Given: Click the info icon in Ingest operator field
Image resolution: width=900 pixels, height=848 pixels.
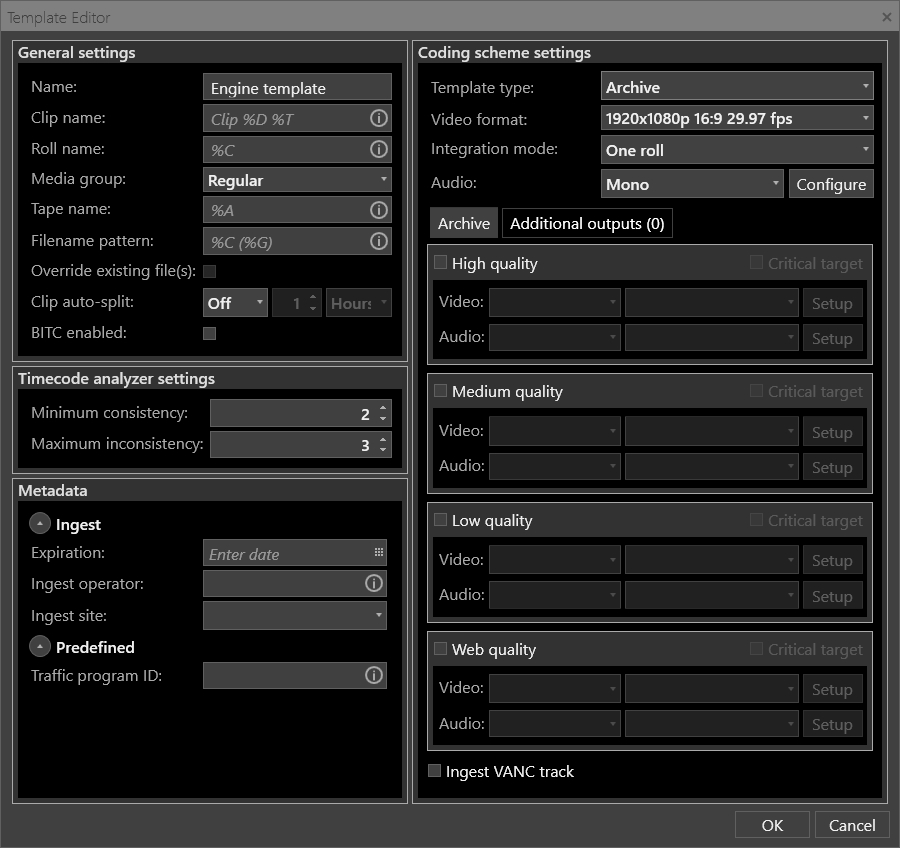Looking at the screenshot, I should point(374,583).
